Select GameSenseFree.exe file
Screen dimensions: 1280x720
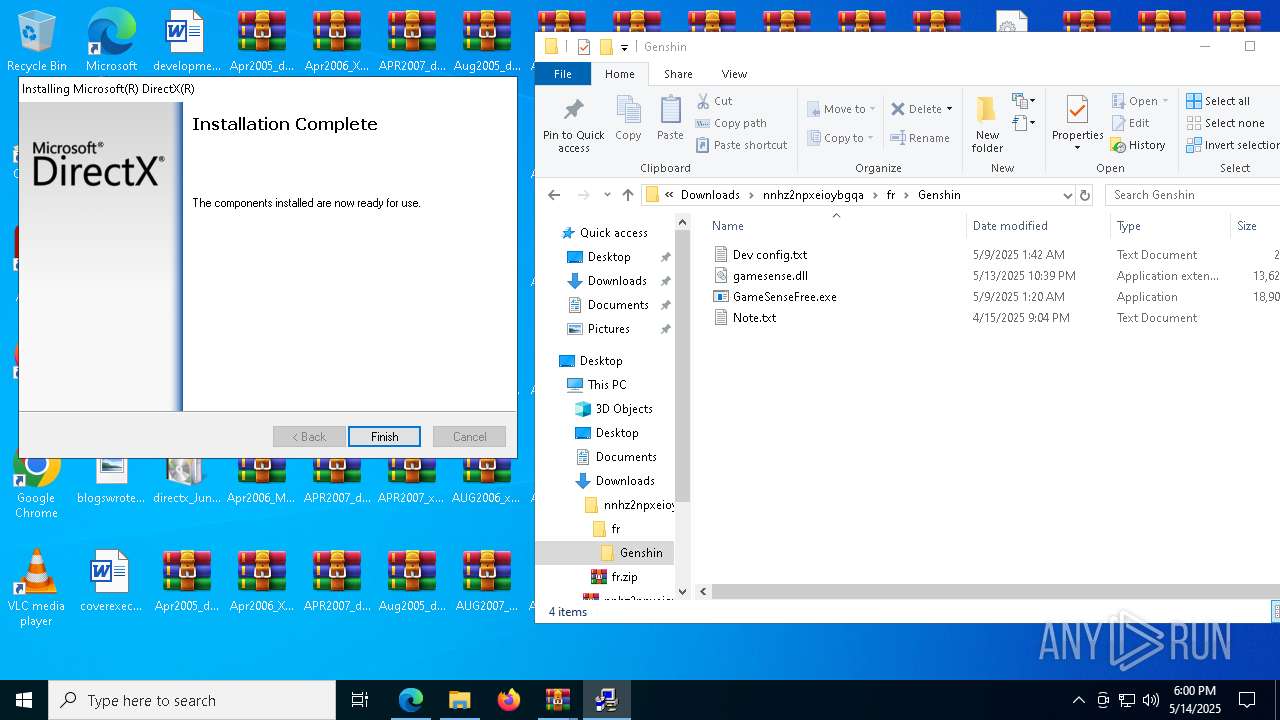(784, 297)
